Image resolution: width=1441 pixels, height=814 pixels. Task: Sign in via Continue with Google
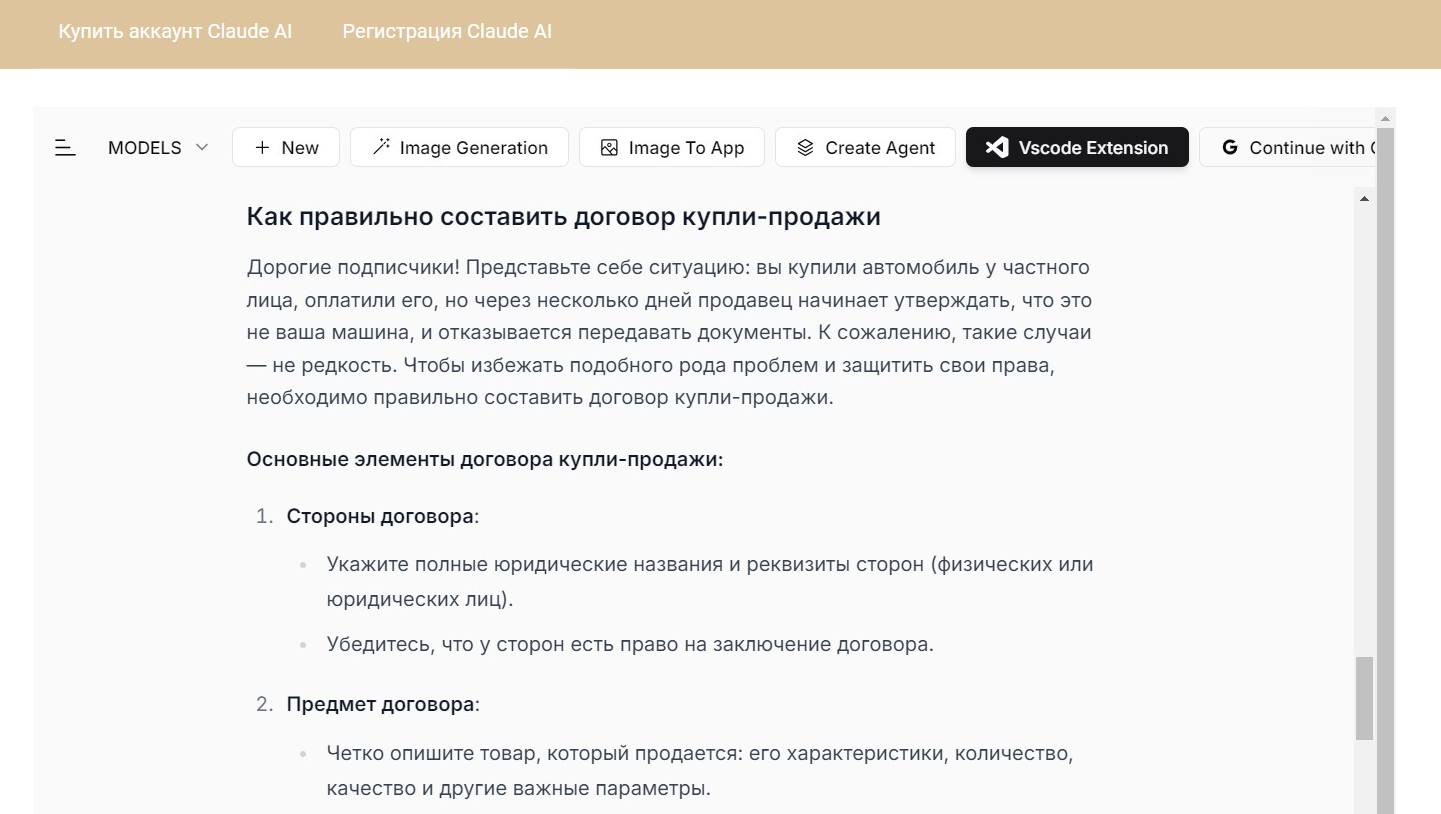tap(1300, 148)
